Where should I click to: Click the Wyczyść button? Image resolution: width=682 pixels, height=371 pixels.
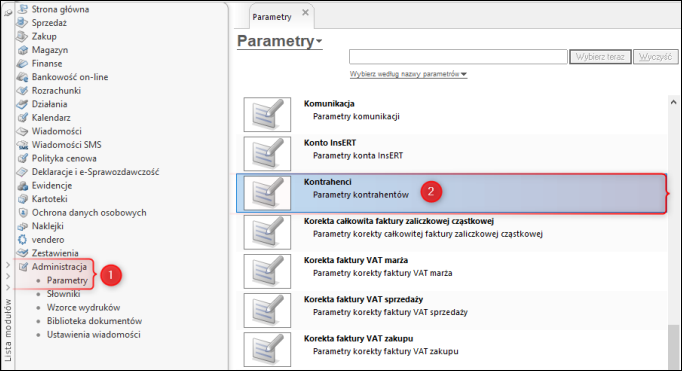(655, 57)
